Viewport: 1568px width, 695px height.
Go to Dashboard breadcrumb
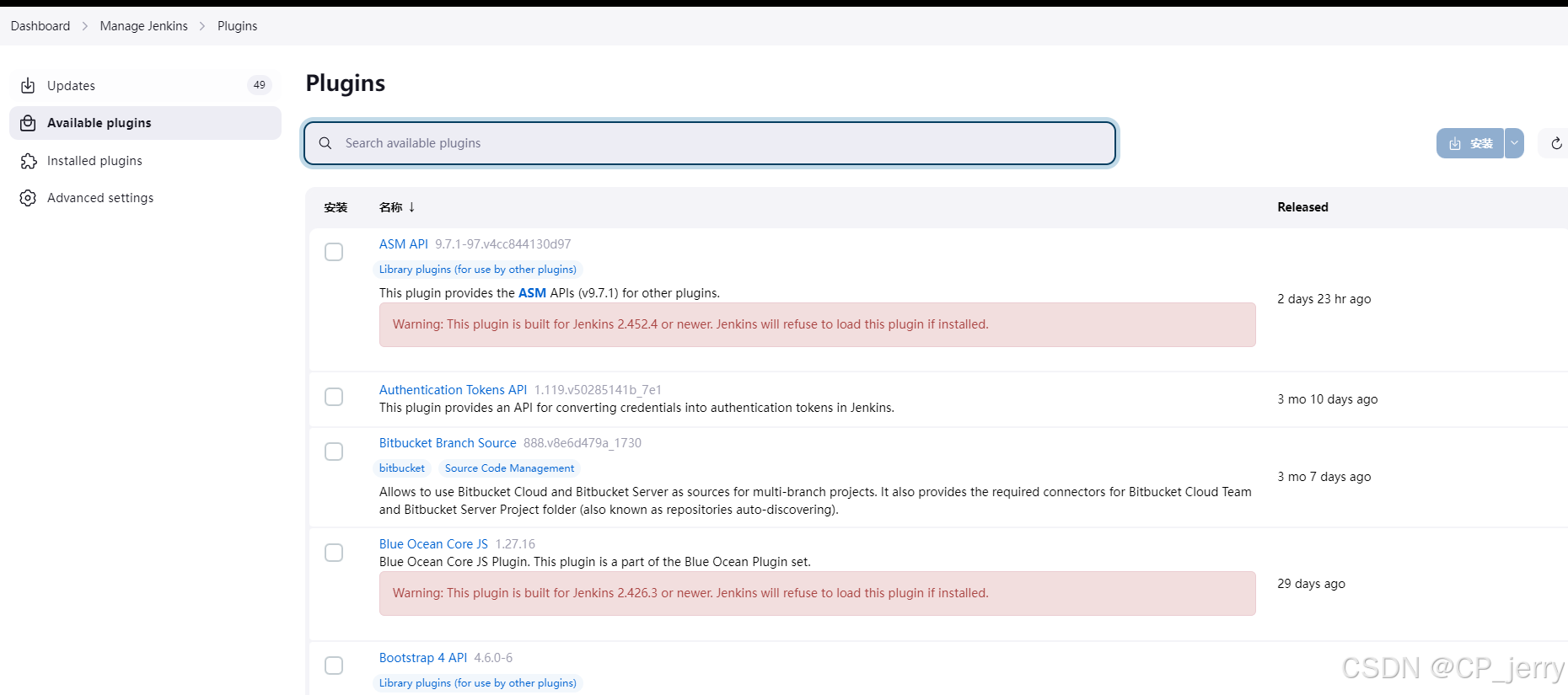tap(40, 26)
